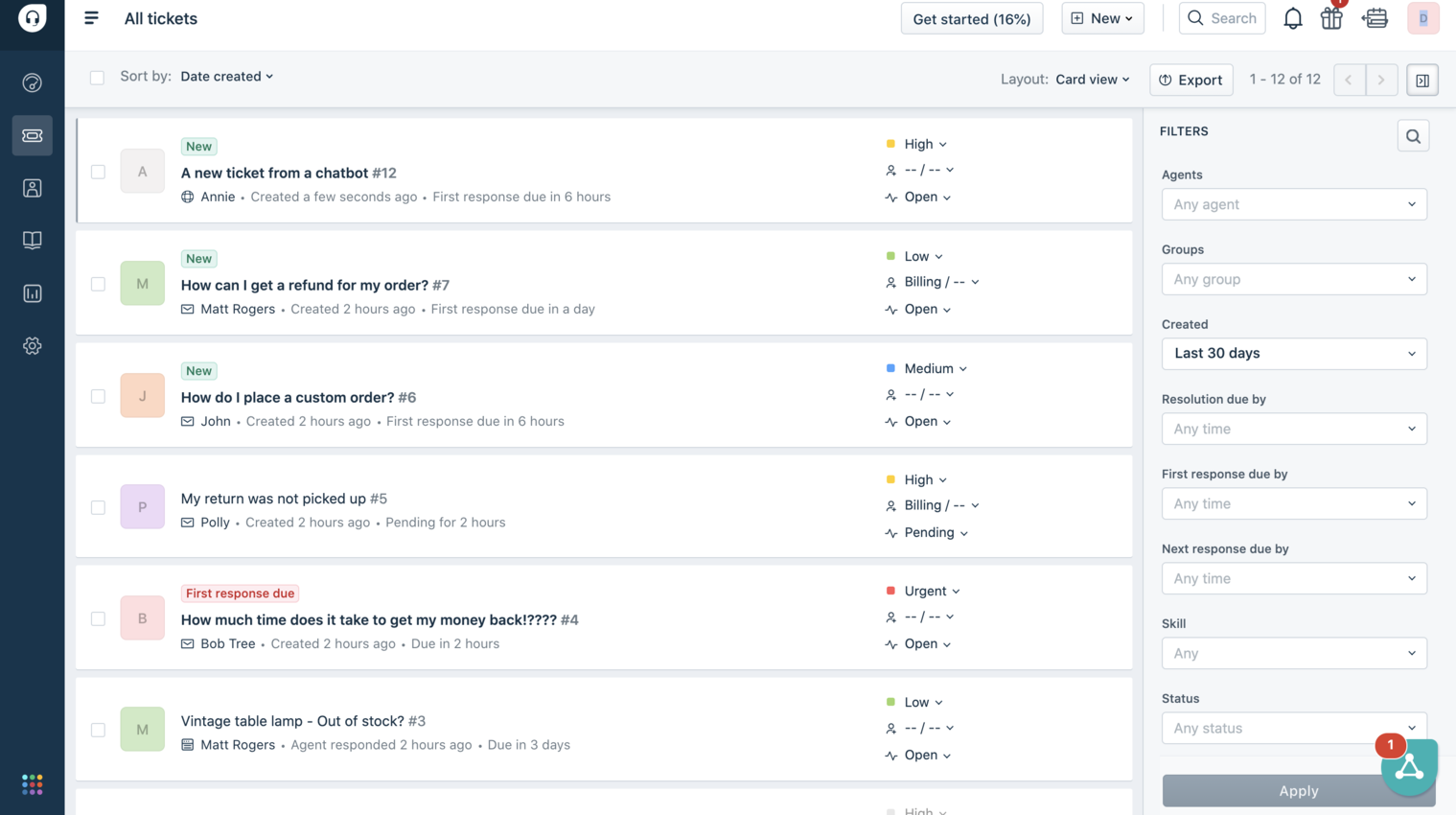This screenshot has height=815, width=1456.
Task: Tick the checkbox for Matt Rogers refund ticket
Action: (98, 284)
